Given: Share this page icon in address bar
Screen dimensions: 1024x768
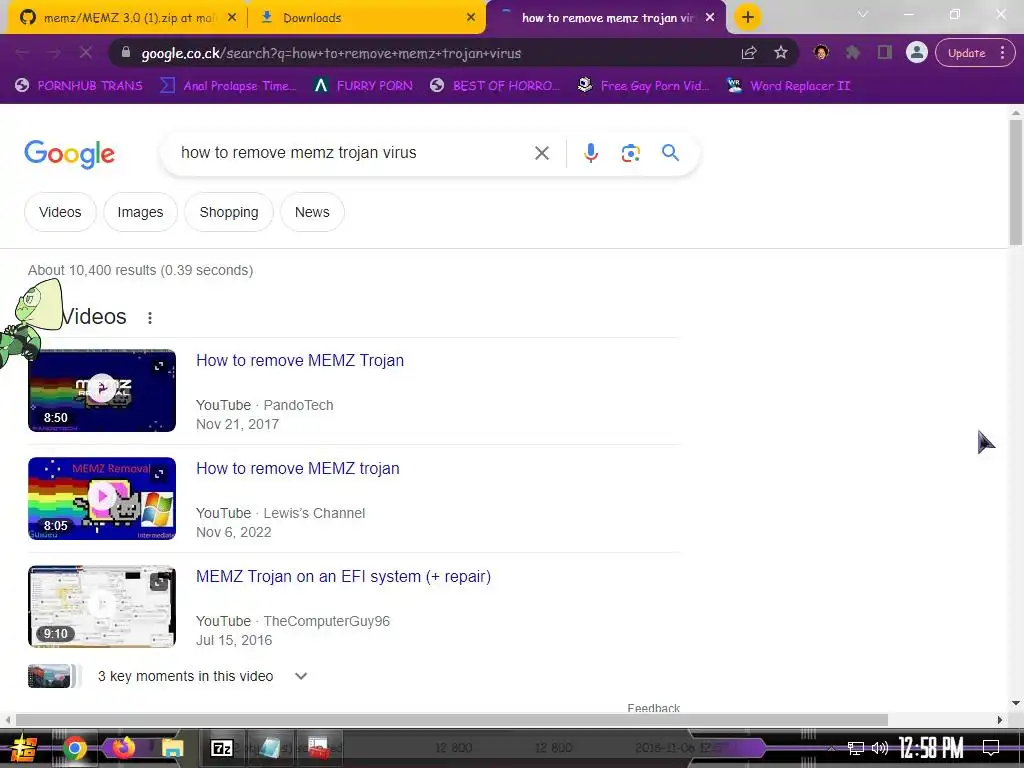Looking at the screenshot, I should click(749, 53).
